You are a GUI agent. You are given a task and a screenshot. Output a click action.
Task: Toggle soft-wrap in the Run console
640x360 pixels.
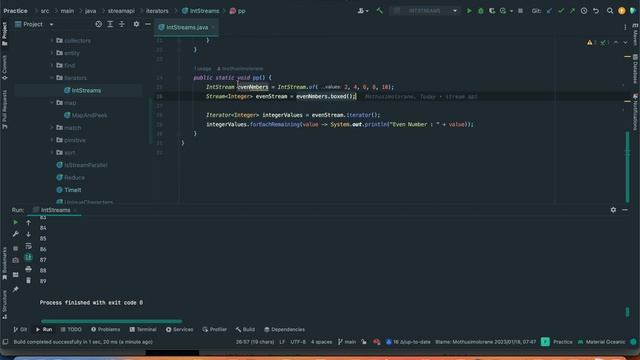[28, 246]
